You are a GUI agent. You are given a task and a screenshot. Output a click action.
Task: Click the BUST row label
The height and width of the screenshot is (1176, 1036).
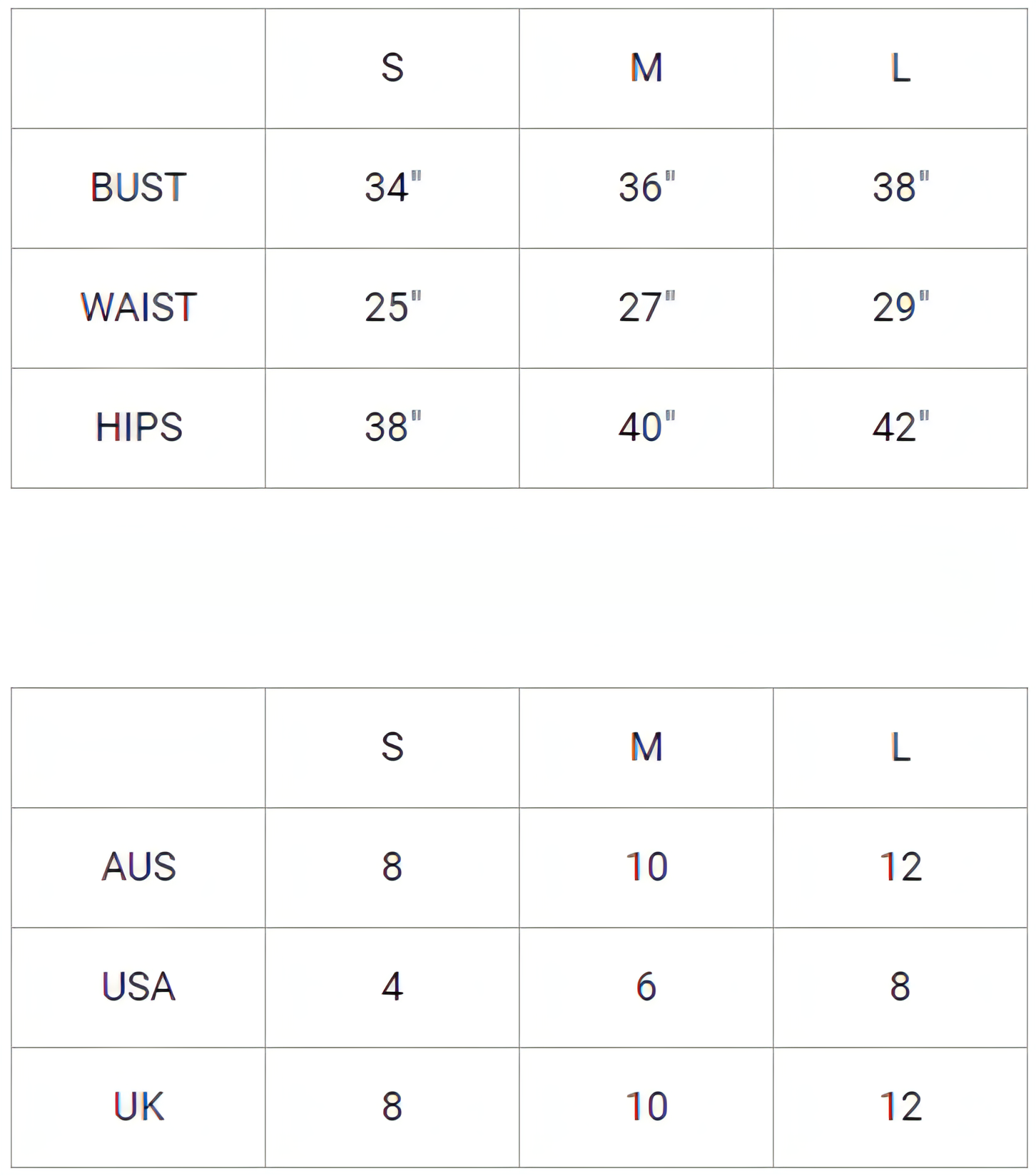(x=138, y=188)
